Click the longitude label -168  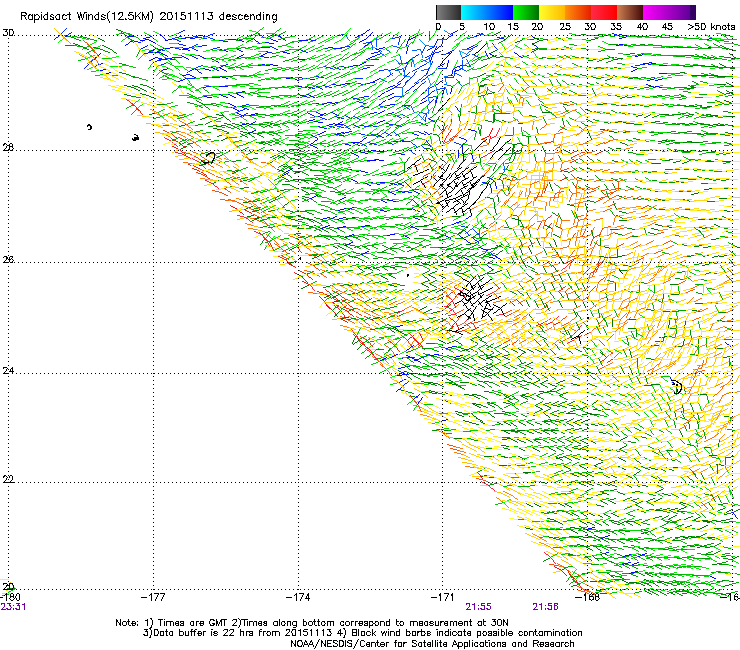tap(588, 597)
